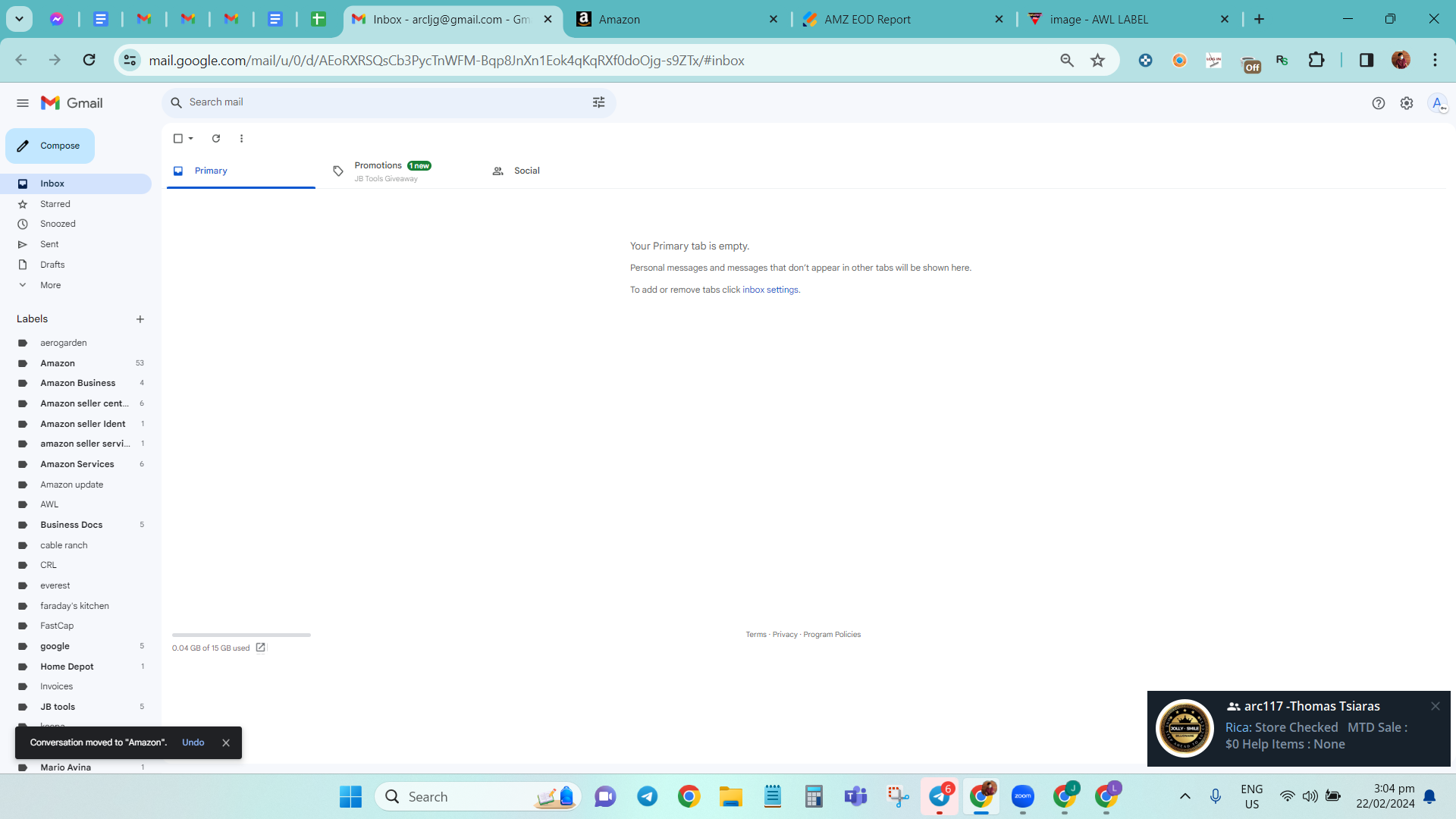
Task: Open File Explorer from the taskbar
Action: tap(731, 796)
